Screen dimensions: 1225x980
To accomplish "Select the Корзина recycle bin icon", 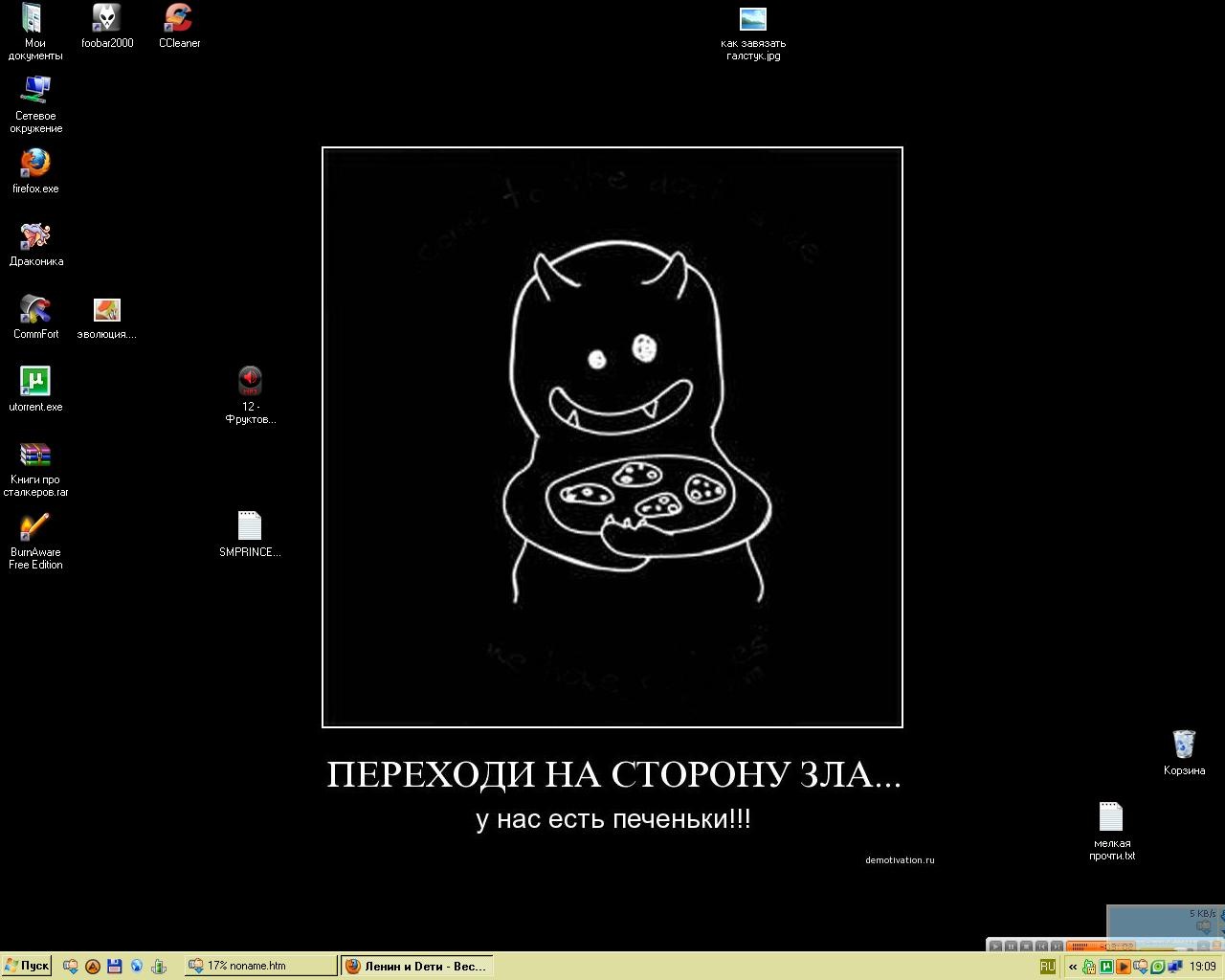I will pyautogui.click(x=1184, y=752).
